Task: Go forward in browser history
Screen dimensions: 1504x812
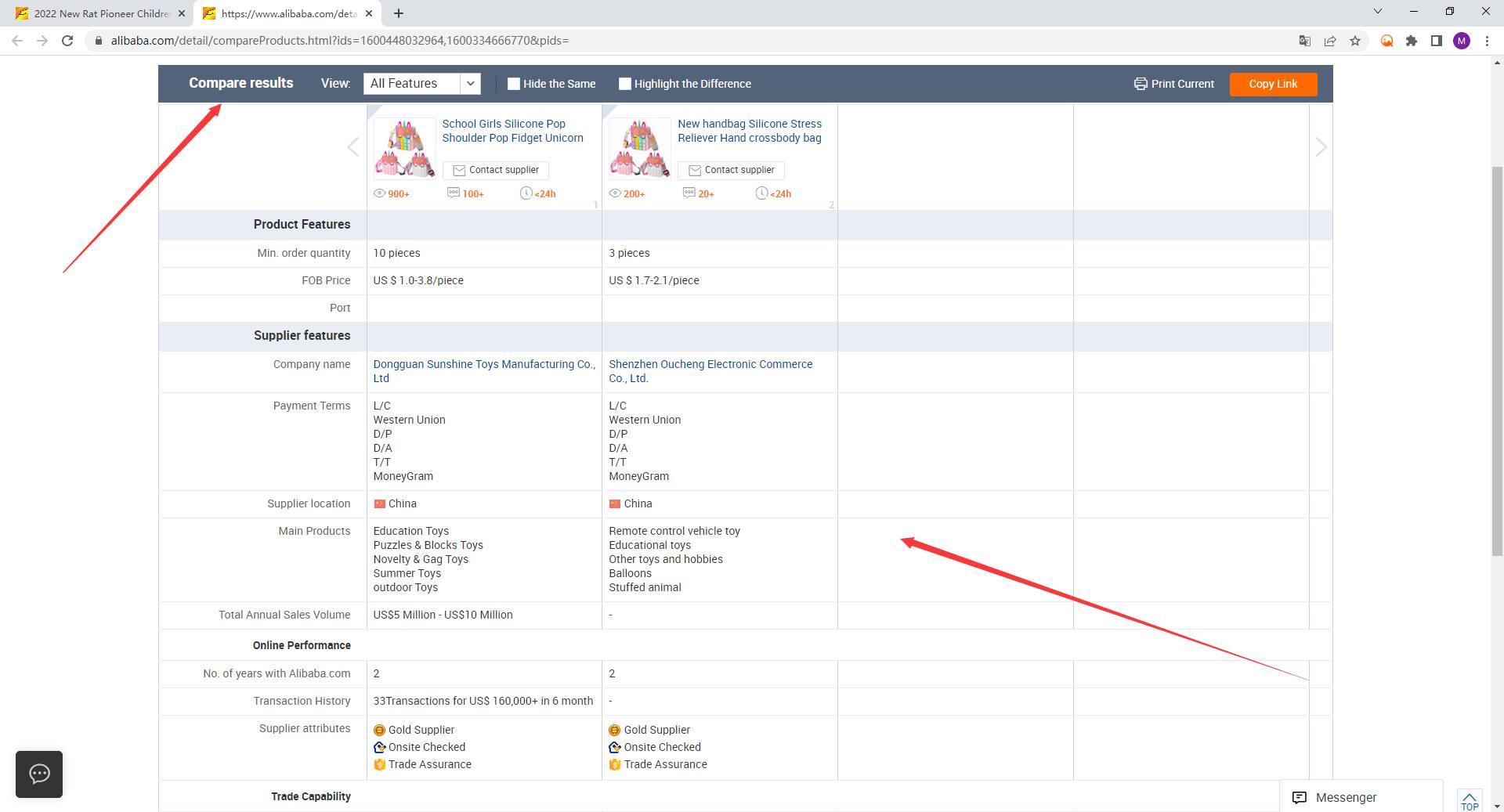Action: (42, 41)
